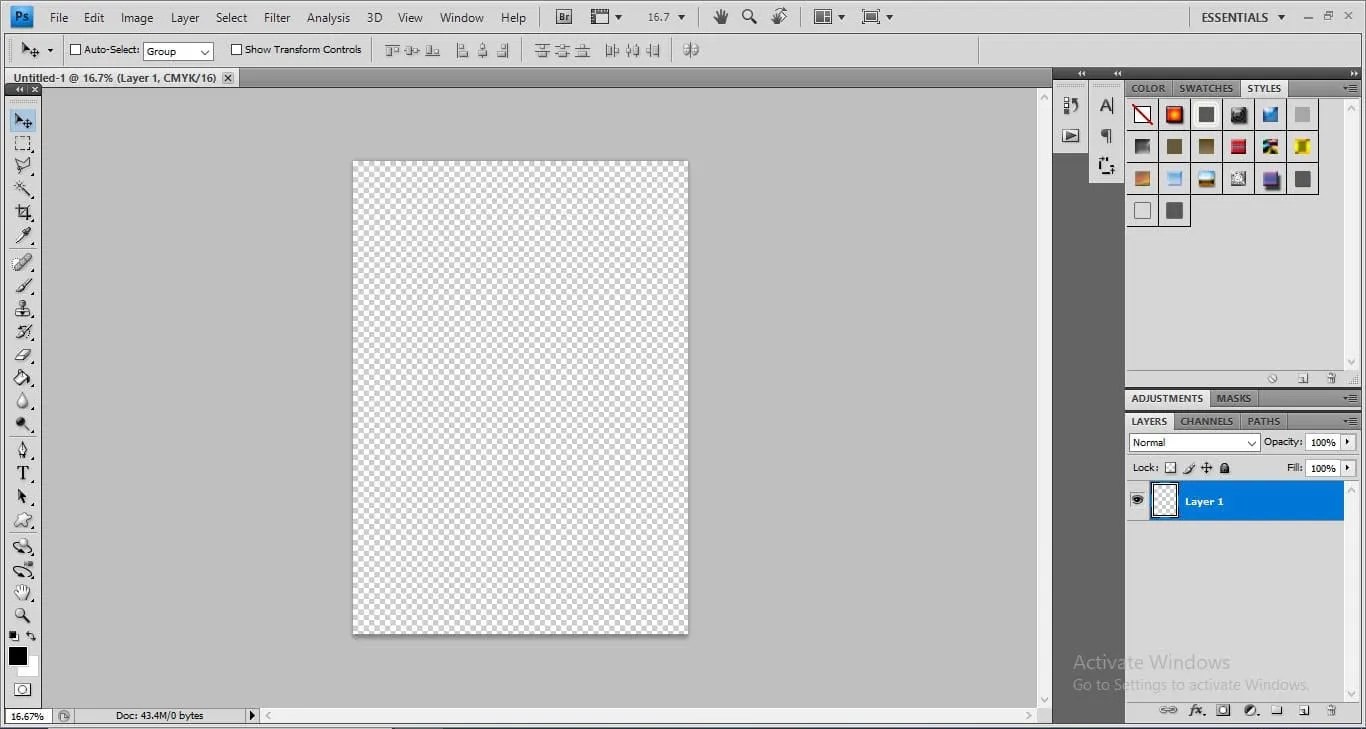The image size is (1366, 729).
Task: Switch to the Channels tab
Action: [x=1206, y=420]
